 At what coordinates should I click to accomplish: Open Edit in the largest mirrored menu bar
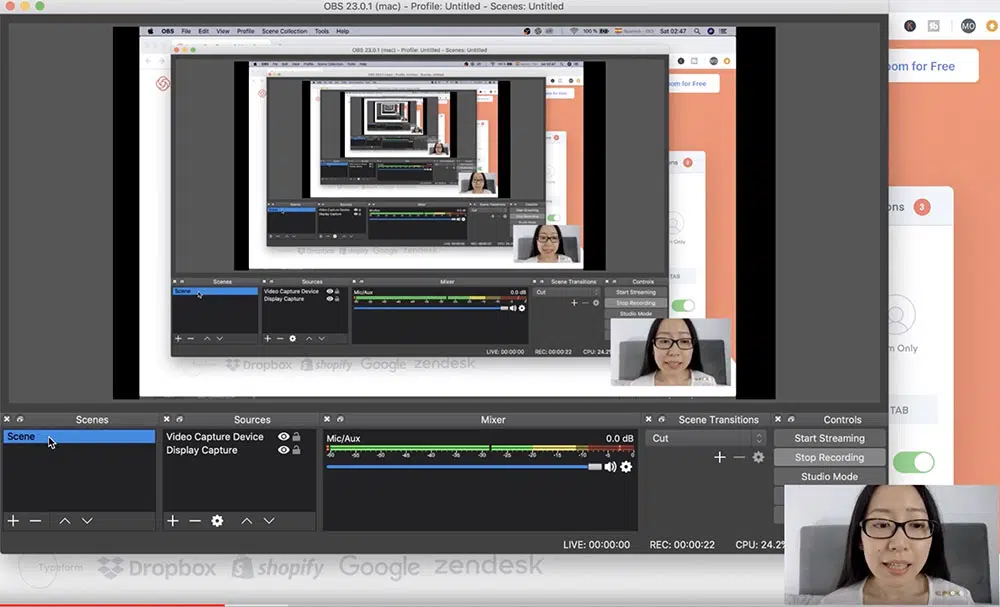[203, 31]
